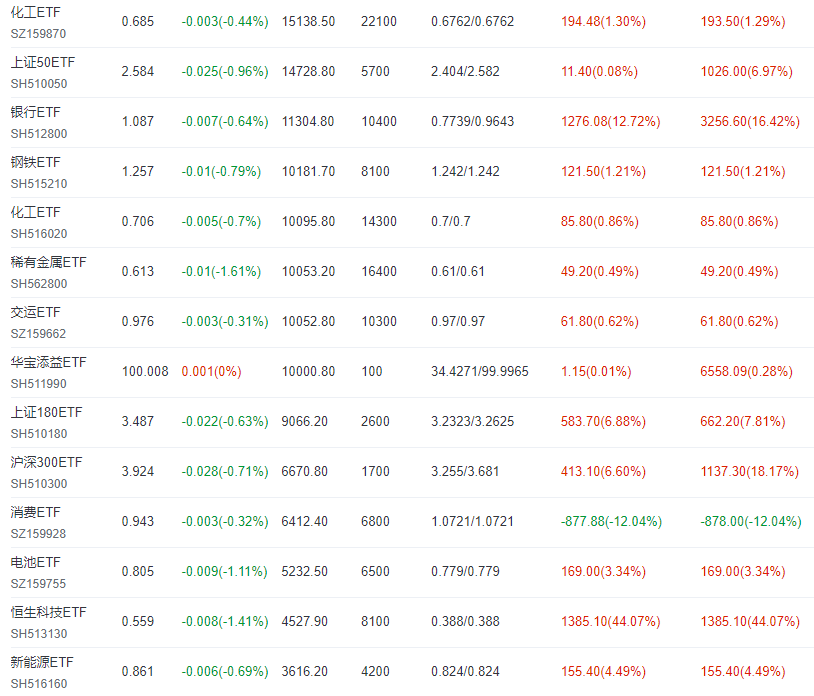Select 上证50ETF market value 14728.80
The image size is (814, 696).
coord(308,71)
